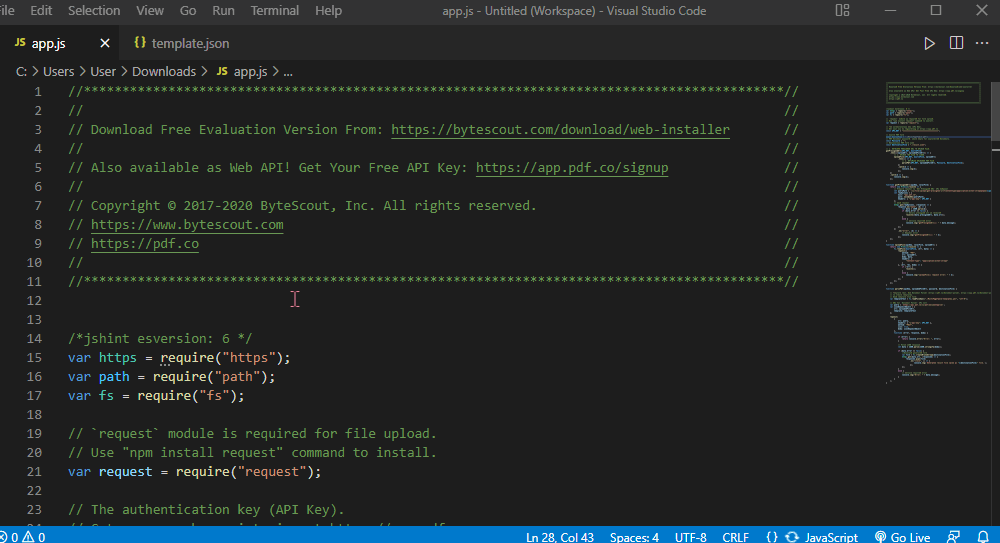Open the editor More Actions ellipsis menu

click(x=982, y=43)
